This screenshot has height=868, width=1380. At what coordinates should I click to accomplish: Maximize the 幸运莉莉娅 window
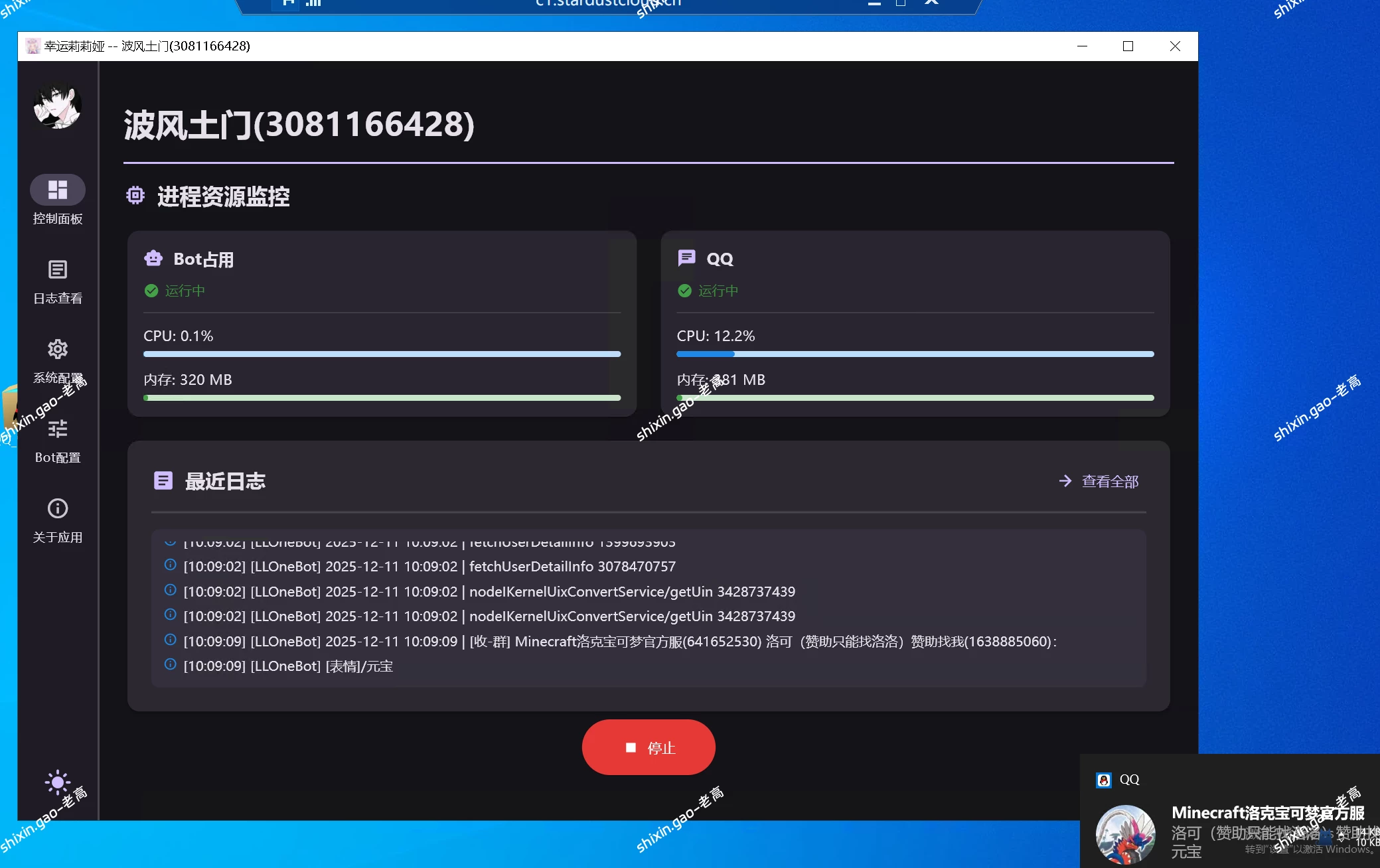[1128, 46]
